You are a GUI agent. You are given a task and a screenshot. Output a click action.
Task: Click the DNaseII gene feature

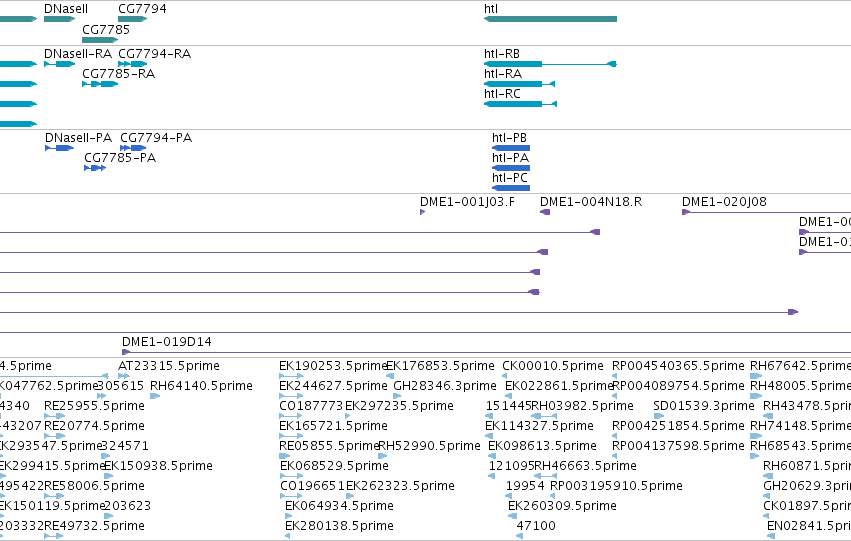(x=59, y=19)
